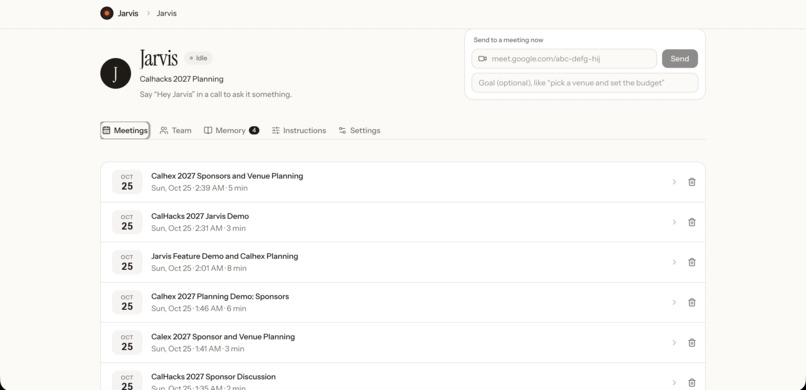
Task: Switch to the Team tab
Action: (175, 131)
